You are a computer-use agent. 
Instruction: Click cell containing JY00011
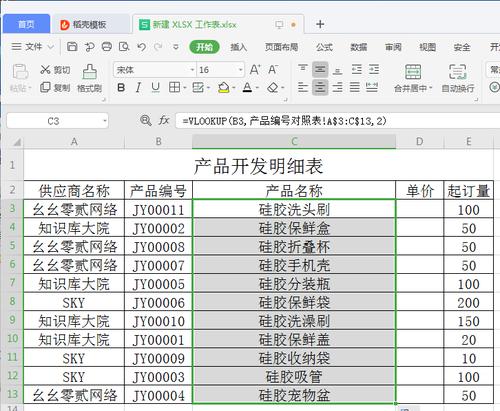[x=158, y=209]
